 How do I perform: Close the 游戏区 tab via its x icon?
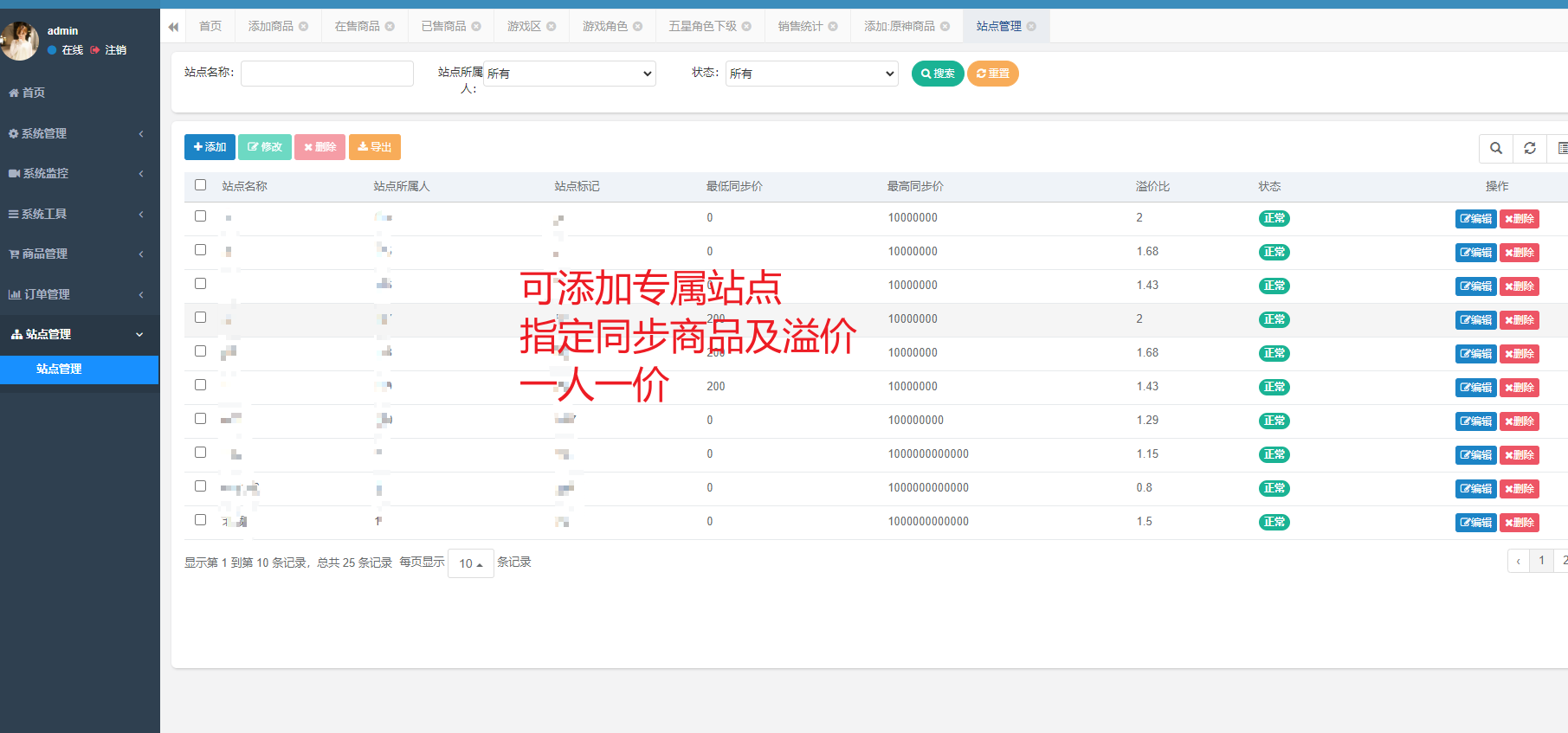coord(552,27)
